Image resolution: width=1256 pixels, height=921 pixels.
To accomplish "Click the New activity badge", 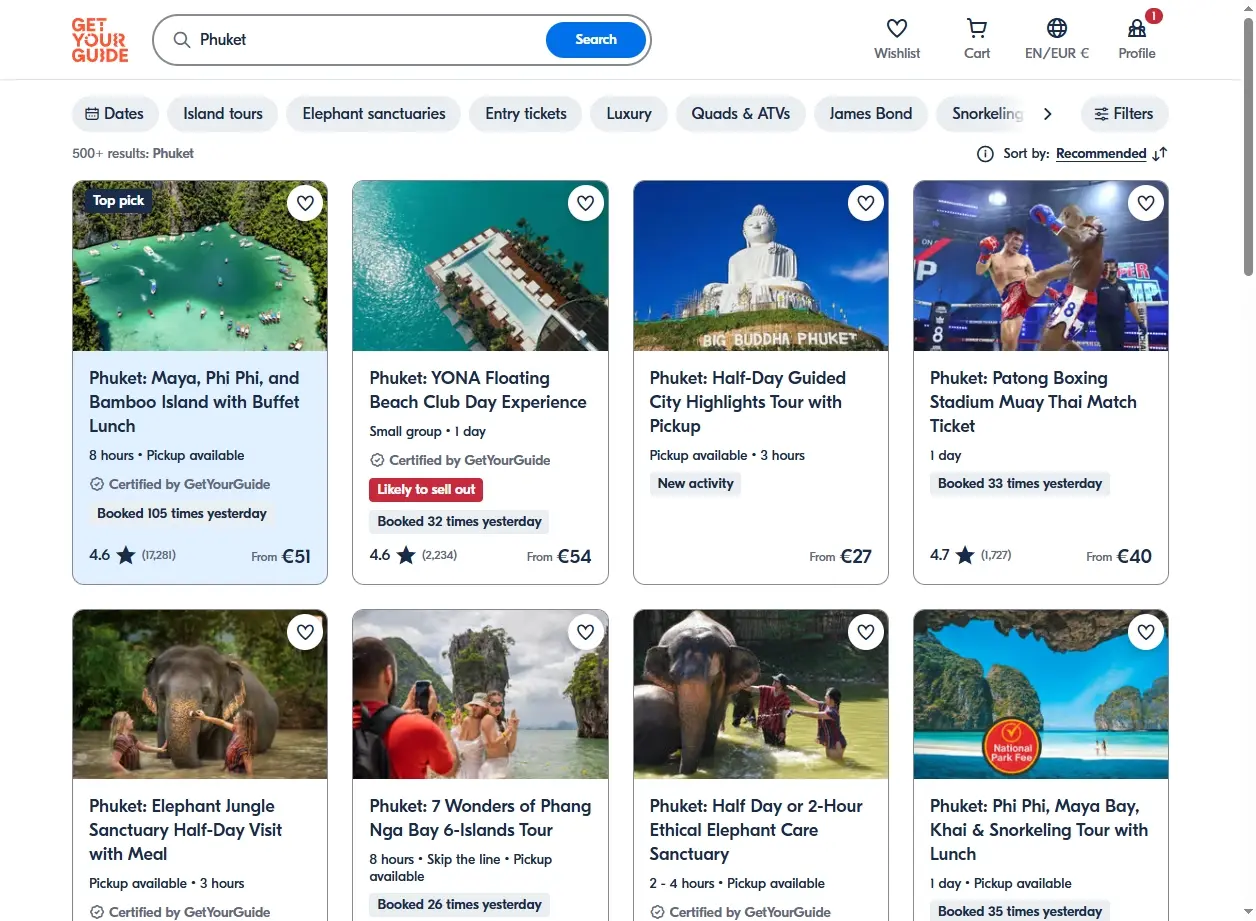I will (x=696, y=484).
